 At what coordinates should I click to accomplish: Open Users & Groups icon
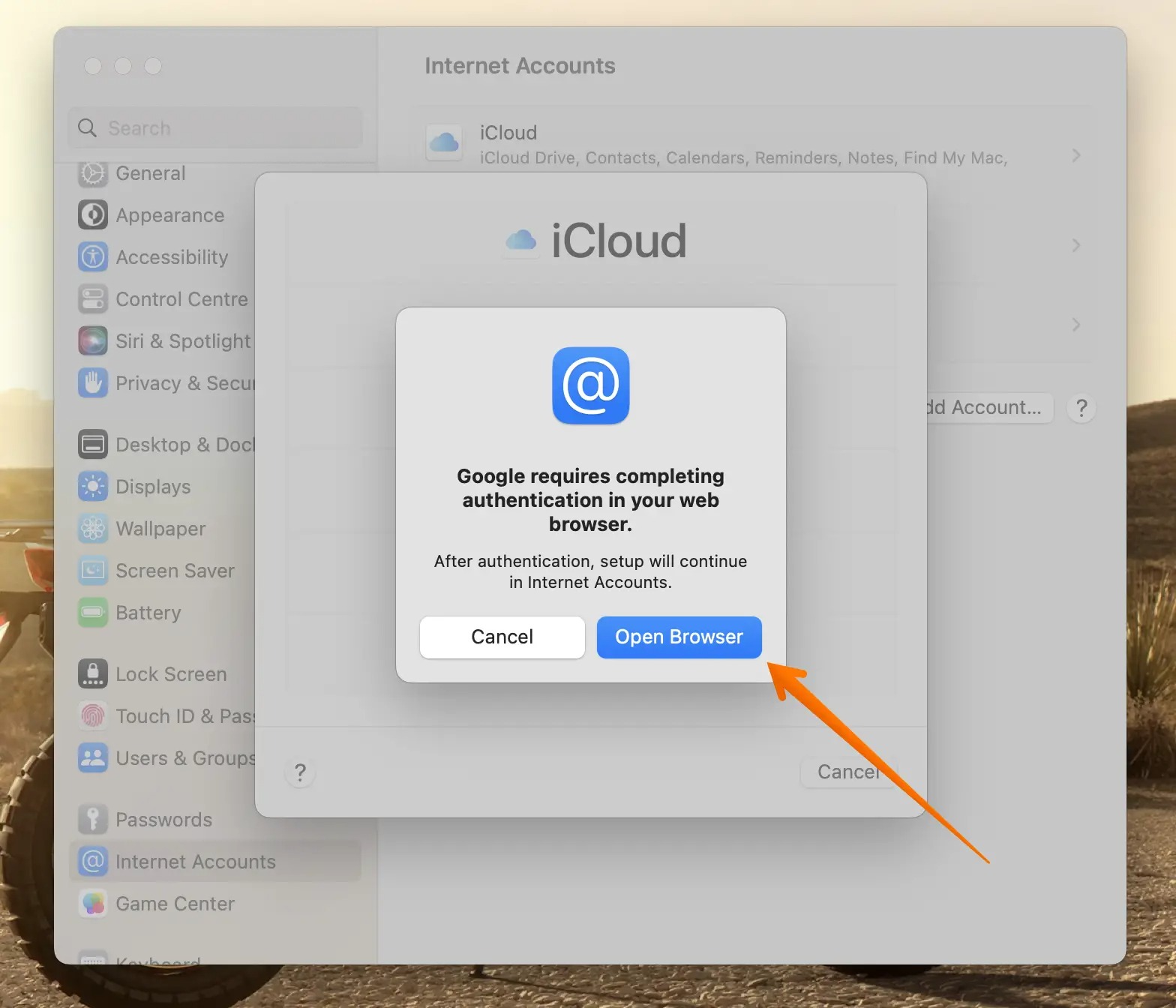[x=93, y=758]
